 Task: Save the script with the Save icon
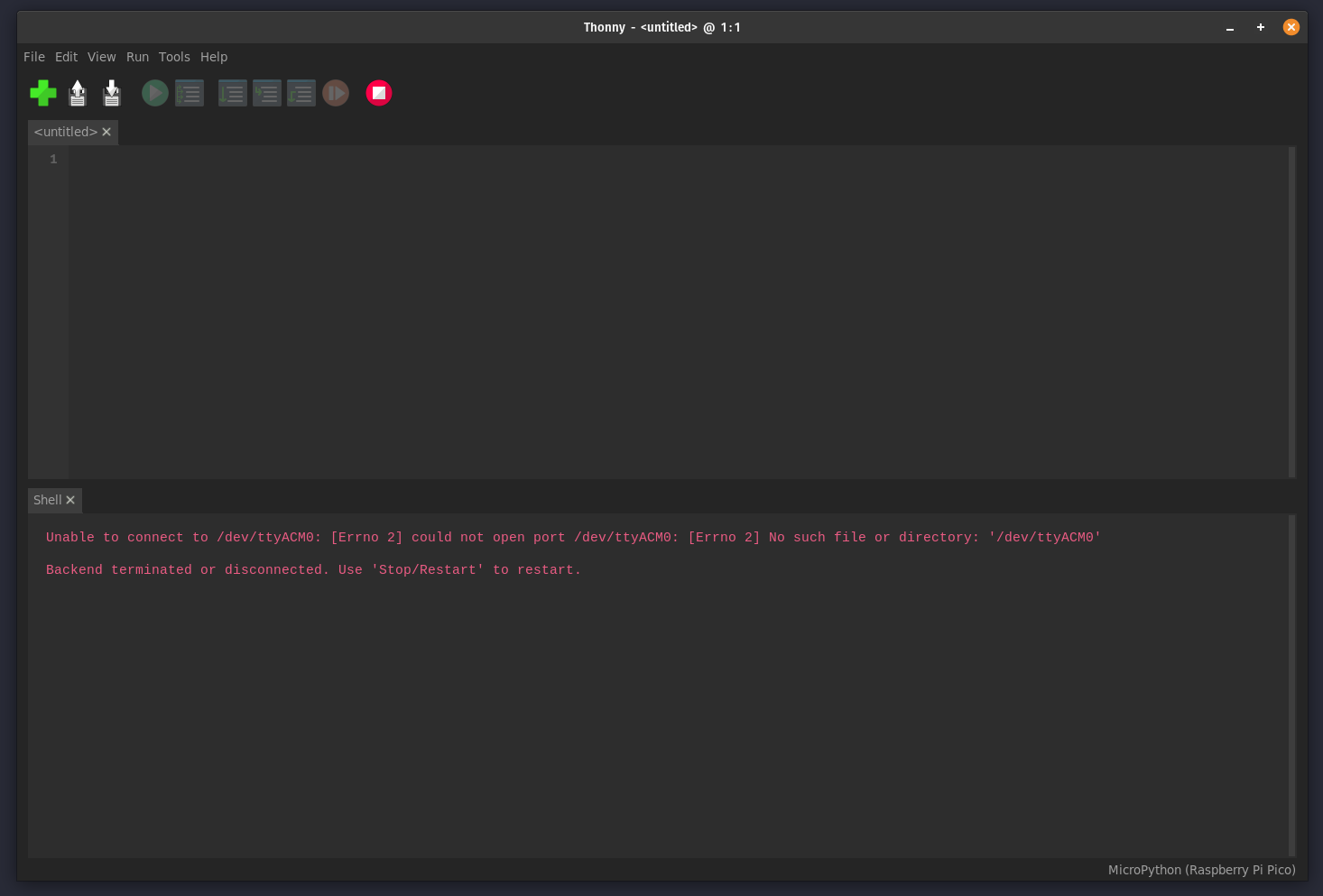click(x=112, y=93)
